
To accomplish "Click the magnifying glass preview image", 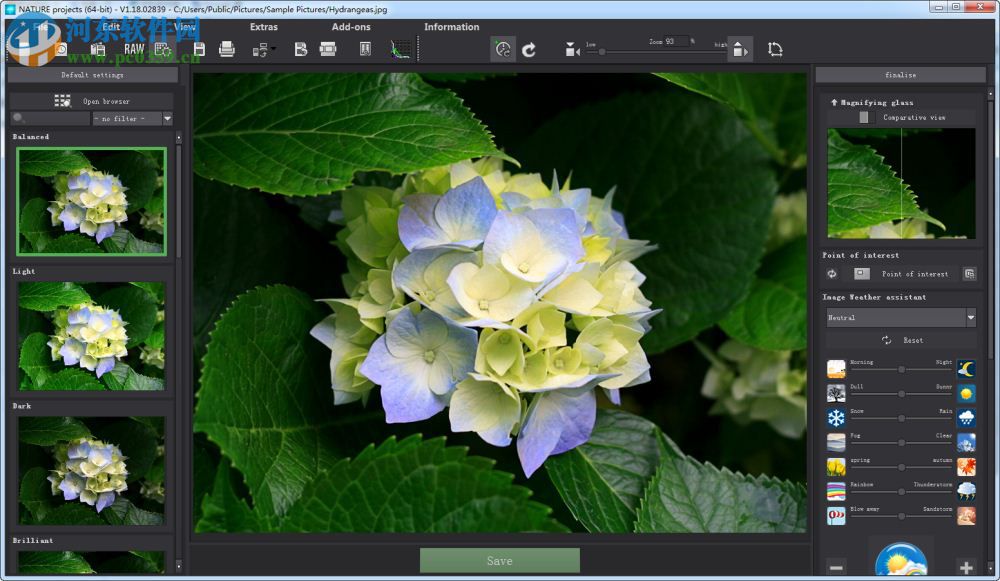I will (x=901, y=184).
